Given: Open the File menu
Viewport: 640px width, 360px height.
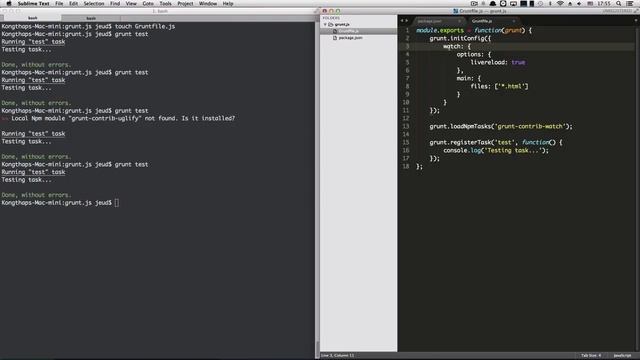Looking at the screenshot, I should tap(59, 3).
